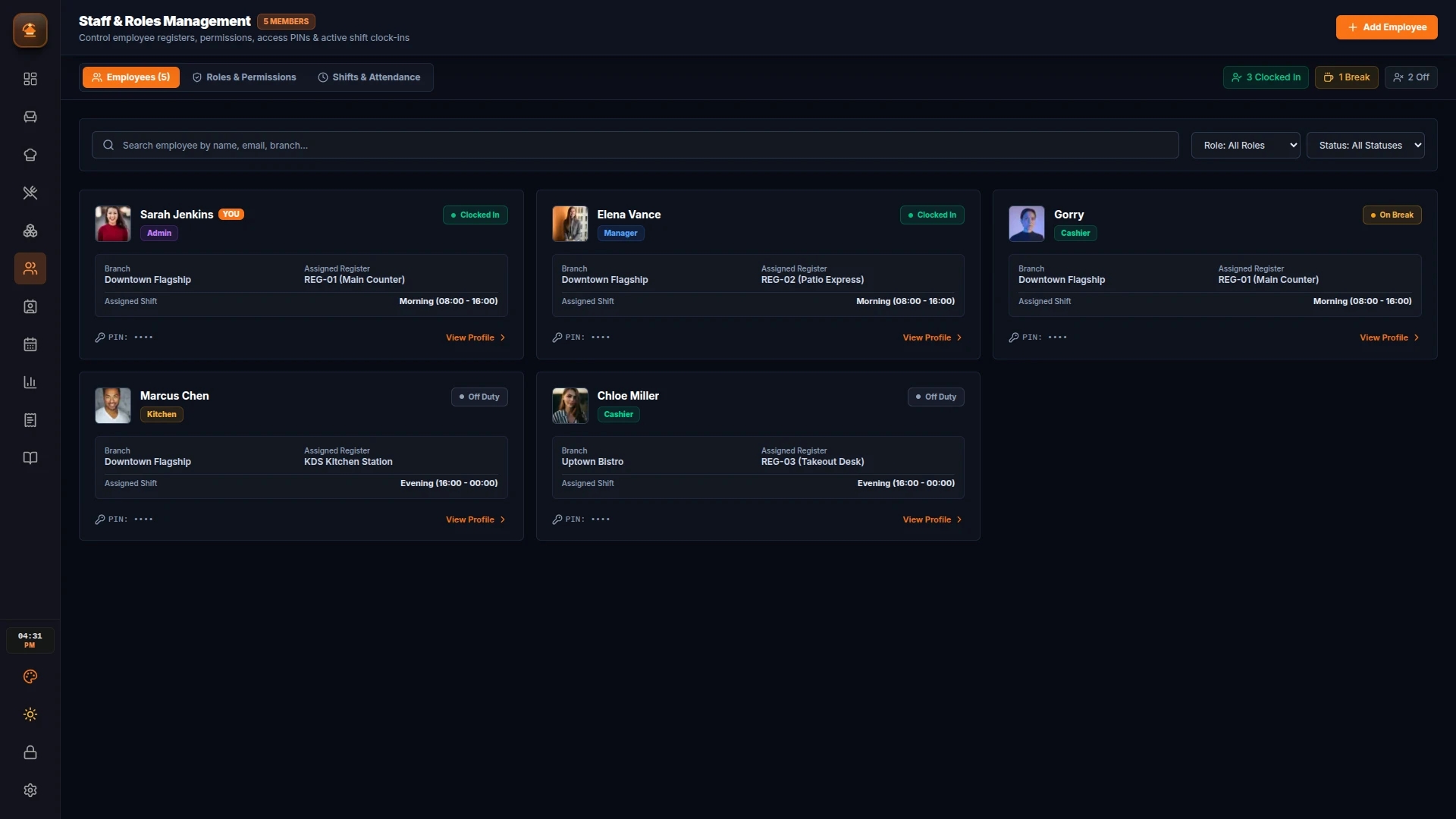Open the crossed utensils menu icon
This screenshot has width=1456, height=819.
[x=30, y=193]
